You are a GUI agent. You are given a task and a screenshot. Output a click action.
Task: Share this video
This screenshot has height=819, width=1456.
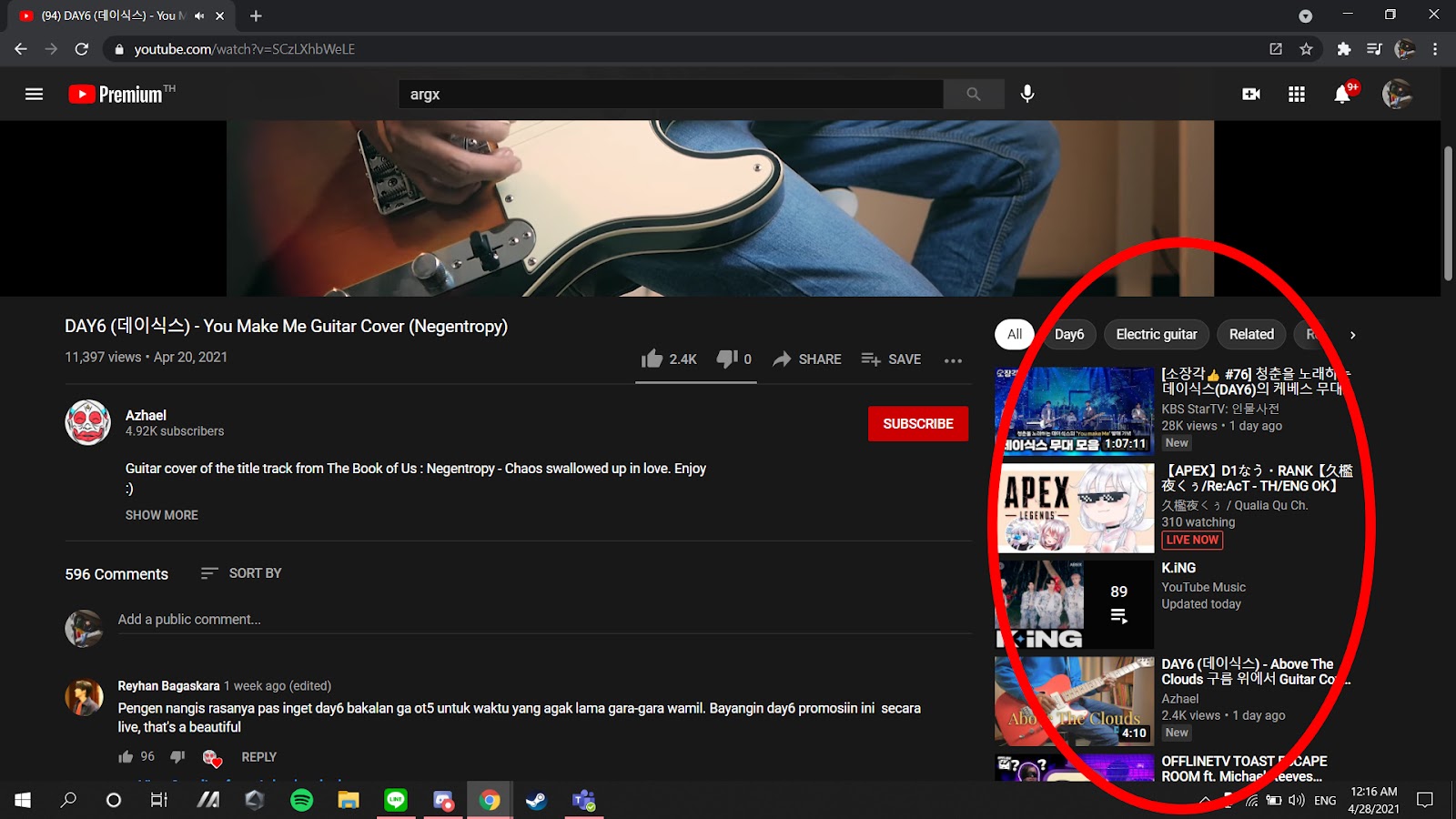(807, 359)
